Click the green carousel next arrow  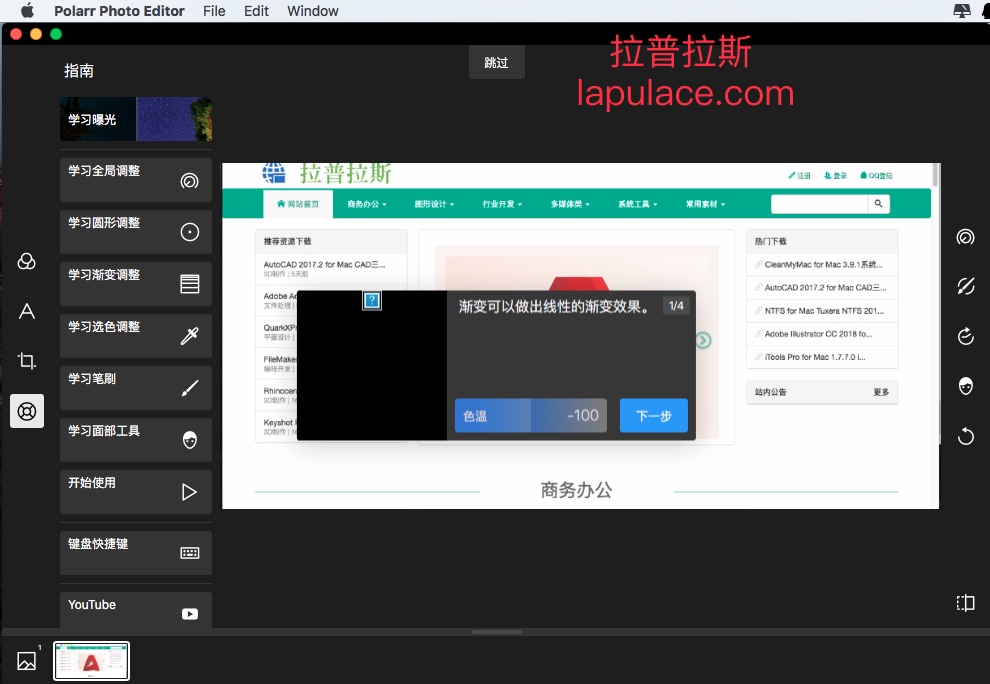[x=703, y=340]
